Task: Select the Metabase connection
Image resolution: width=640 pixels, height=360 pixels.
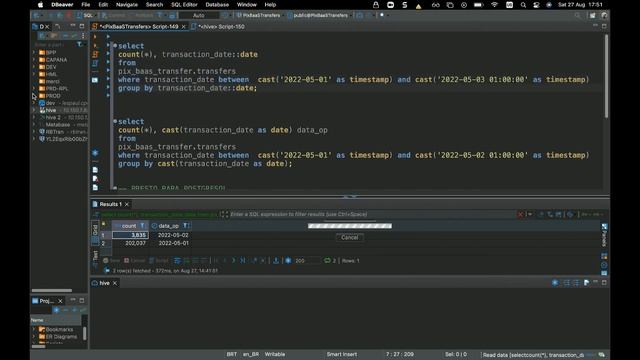Action: pyautogui.click(x=58, y=124)
